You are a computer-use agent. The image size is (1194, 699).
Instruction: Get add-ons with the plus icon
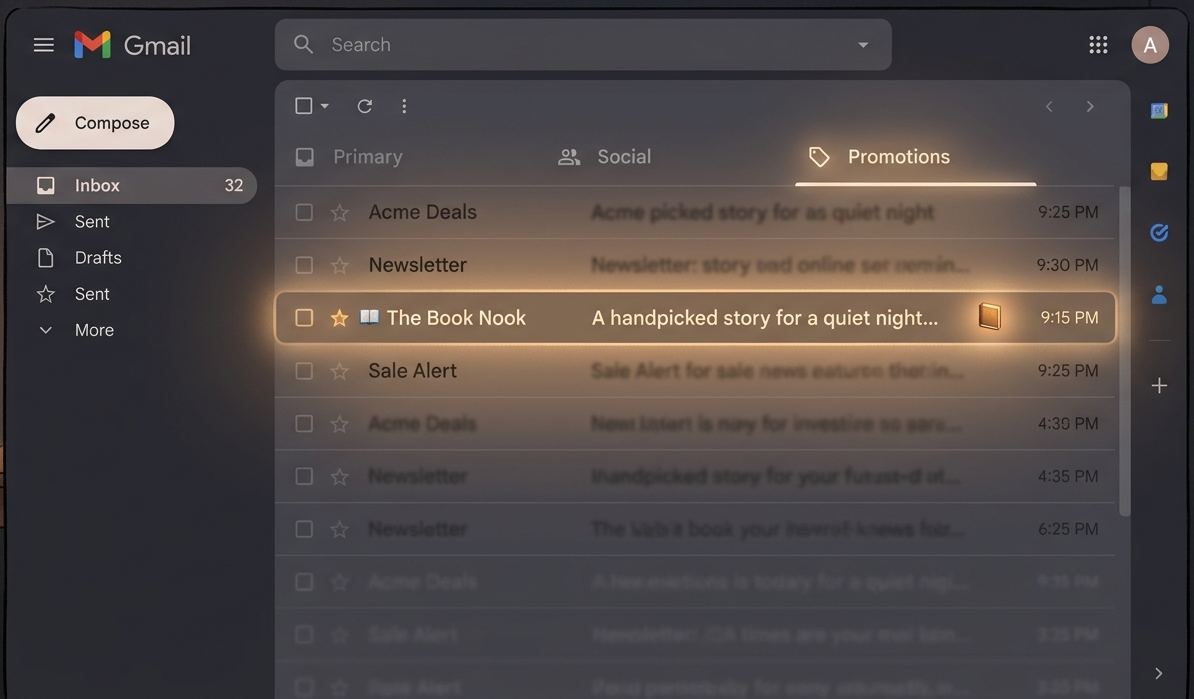point(1159,385)
